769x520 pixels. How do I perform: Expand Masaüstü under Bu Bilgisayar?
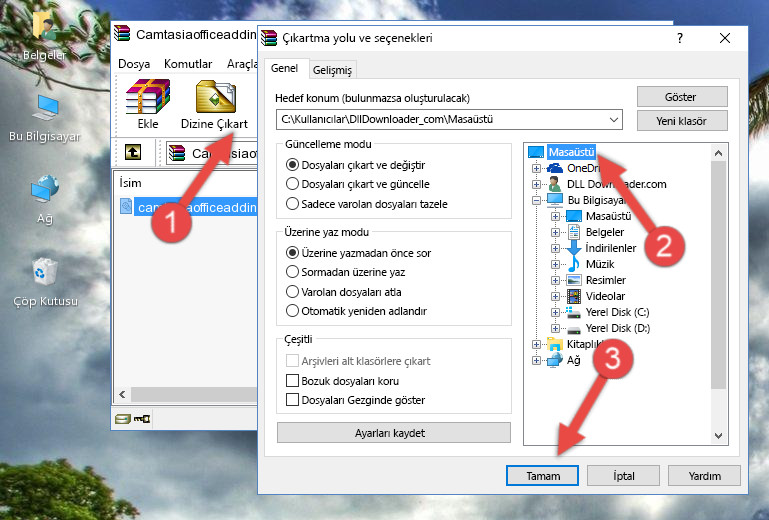[555, 216]
